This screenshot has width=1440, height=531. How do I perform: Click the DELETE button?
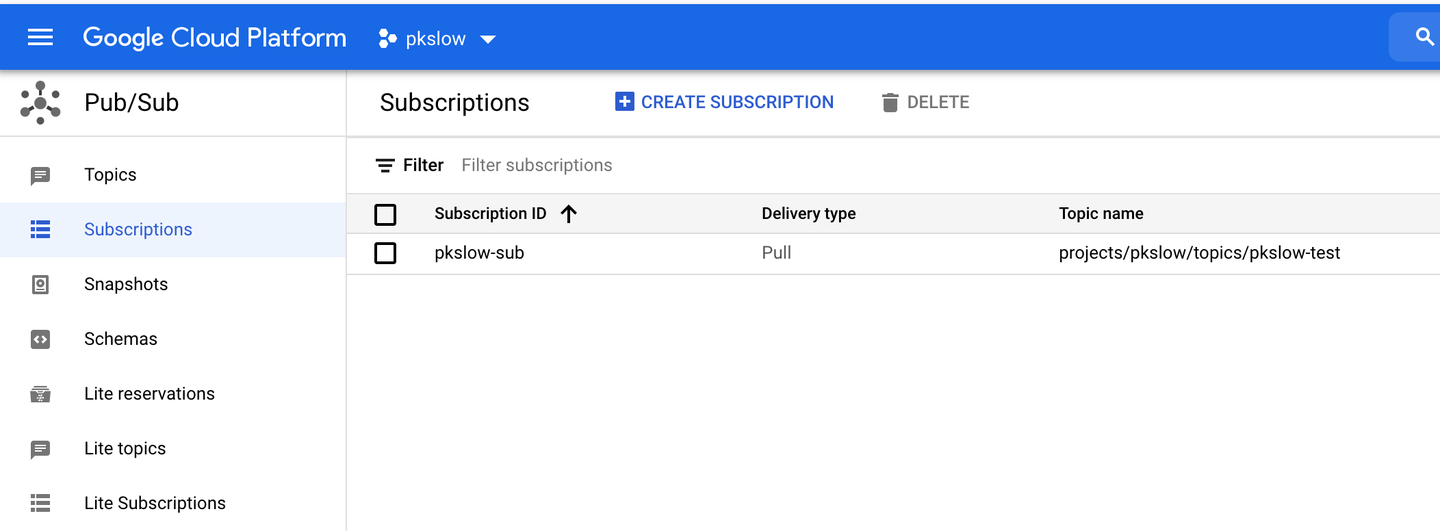click(x=925, y=102)
